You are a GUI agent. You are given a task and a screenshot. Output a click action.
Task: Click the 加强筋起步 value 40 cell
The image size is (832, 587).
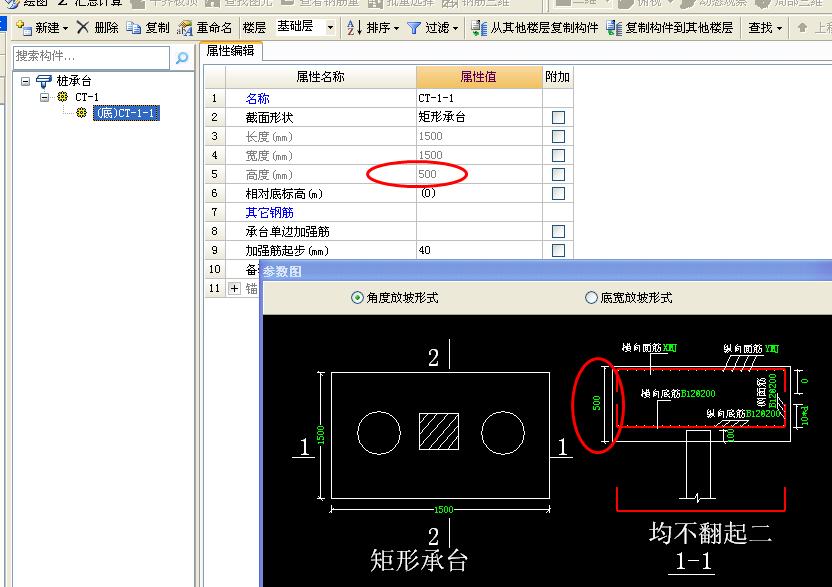[x=479, y=251]
